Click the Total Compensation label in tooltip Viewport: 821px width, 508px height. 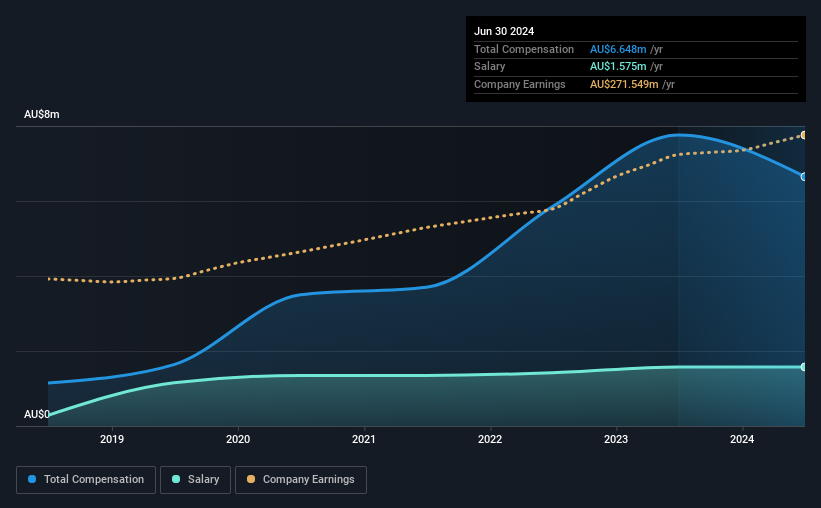point(524,49)
